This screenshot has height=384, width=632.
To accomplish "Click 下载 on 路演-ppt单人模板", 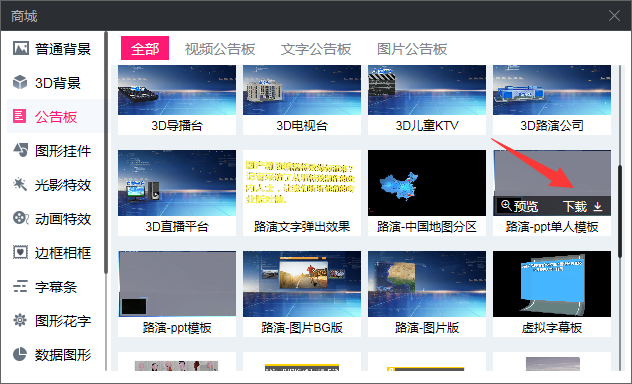I will coord(582,206).
